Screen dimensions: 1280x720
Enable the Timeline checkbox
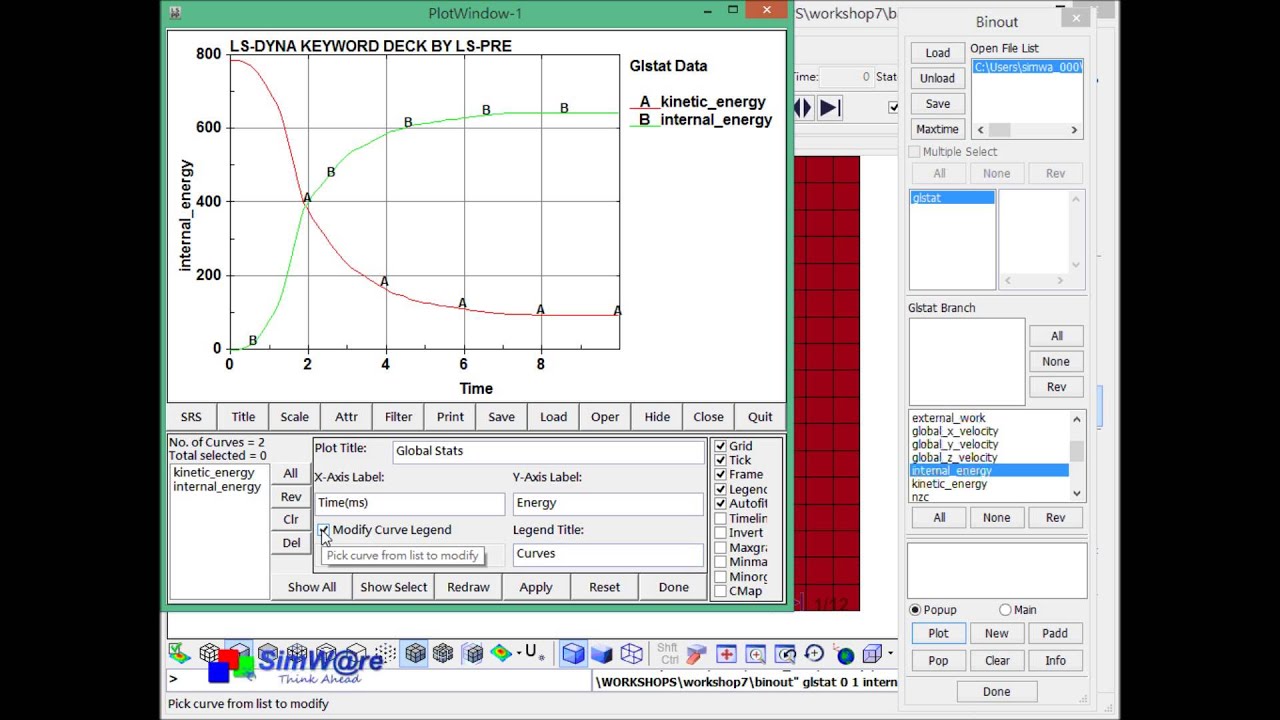720,518
